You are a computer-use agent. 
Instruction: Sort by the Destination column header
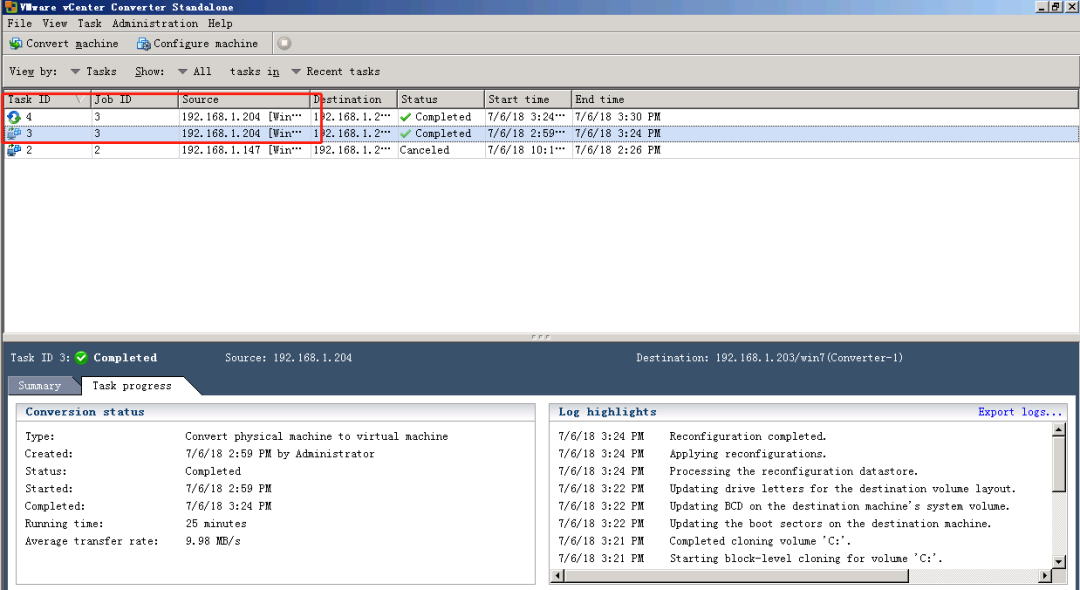point(353,99)
